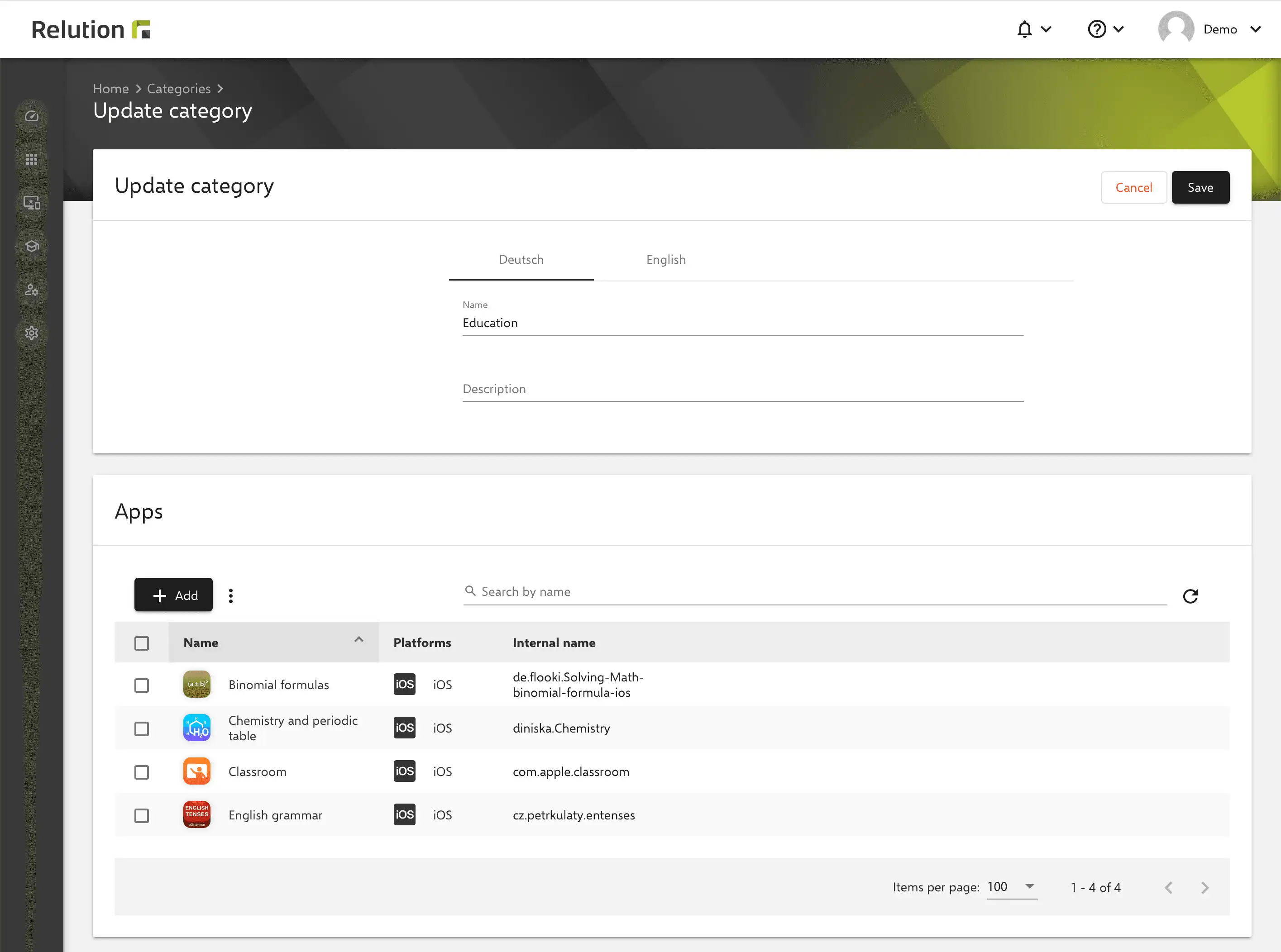Click internal name diniska.Chemistry
Image resolution: width=1281 pixels, height=952 pixels.
point(561,728)
